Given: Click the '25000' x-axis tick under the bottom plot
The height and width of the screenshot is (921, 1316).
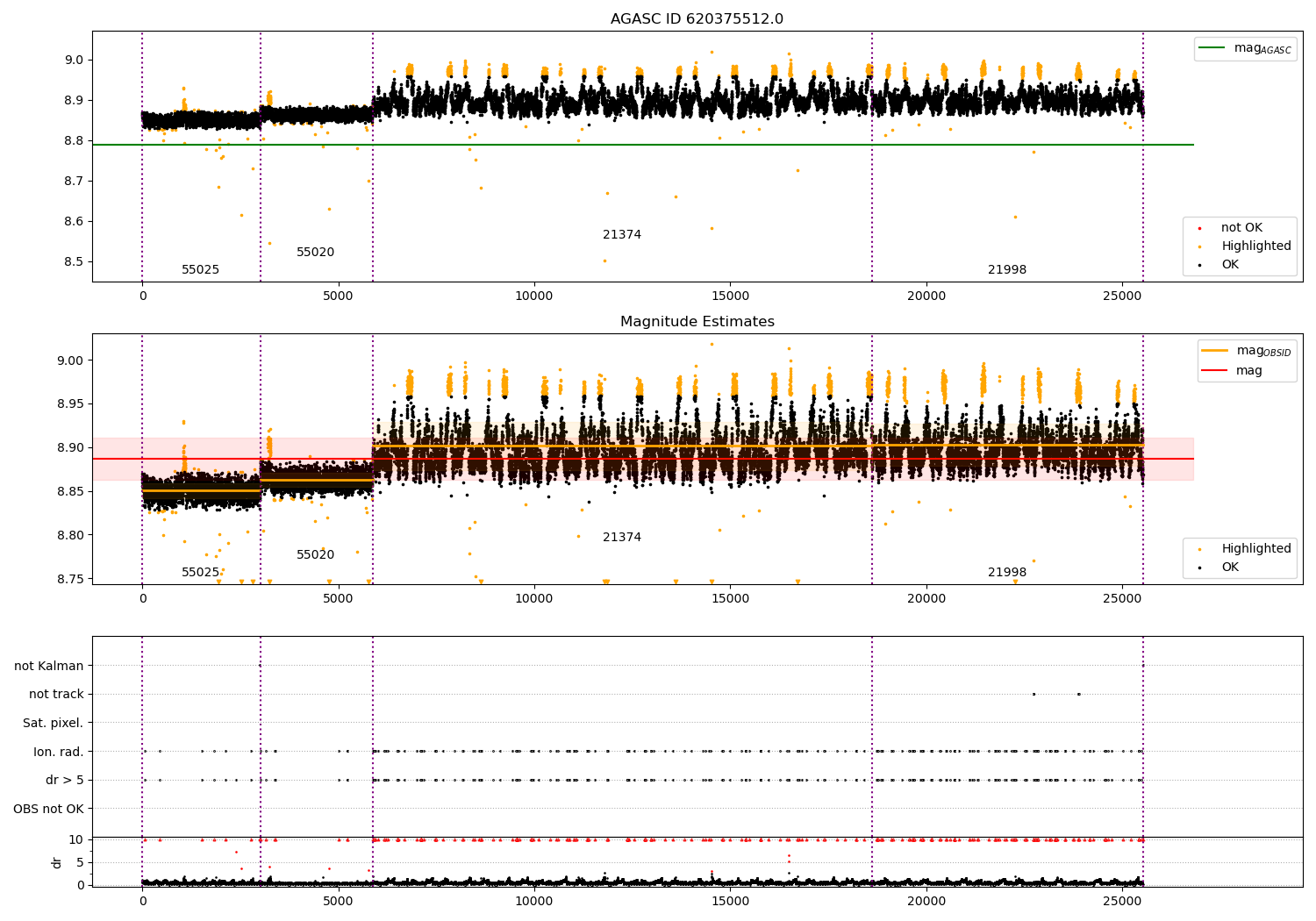Looking at the screenshot, I should tap(1122, 901).
